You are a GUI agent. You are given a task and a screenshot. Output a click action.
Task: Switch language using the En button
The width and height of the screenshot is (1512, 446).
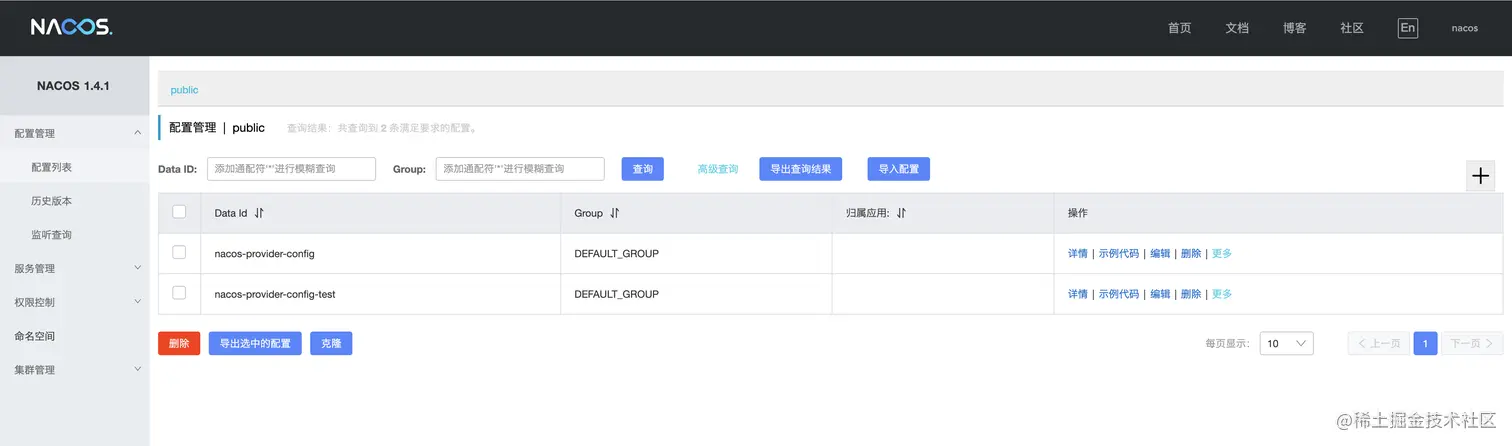pyautogui.click(x=1407, y=28)
